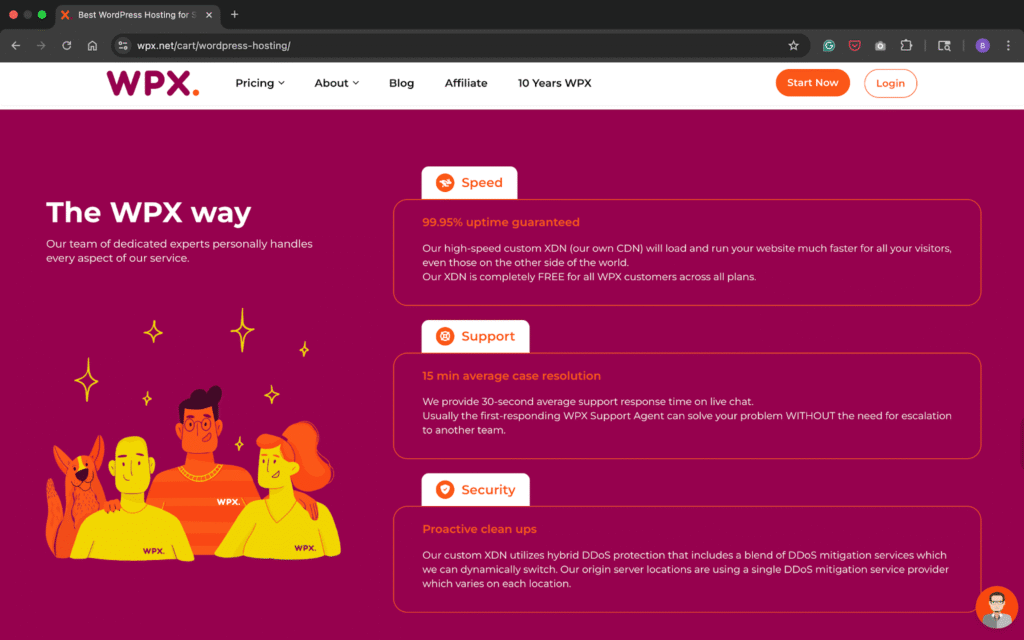Open the Extensions puzzle piece menu
Screen dimensions: 1024x640
tap(906, 45)
